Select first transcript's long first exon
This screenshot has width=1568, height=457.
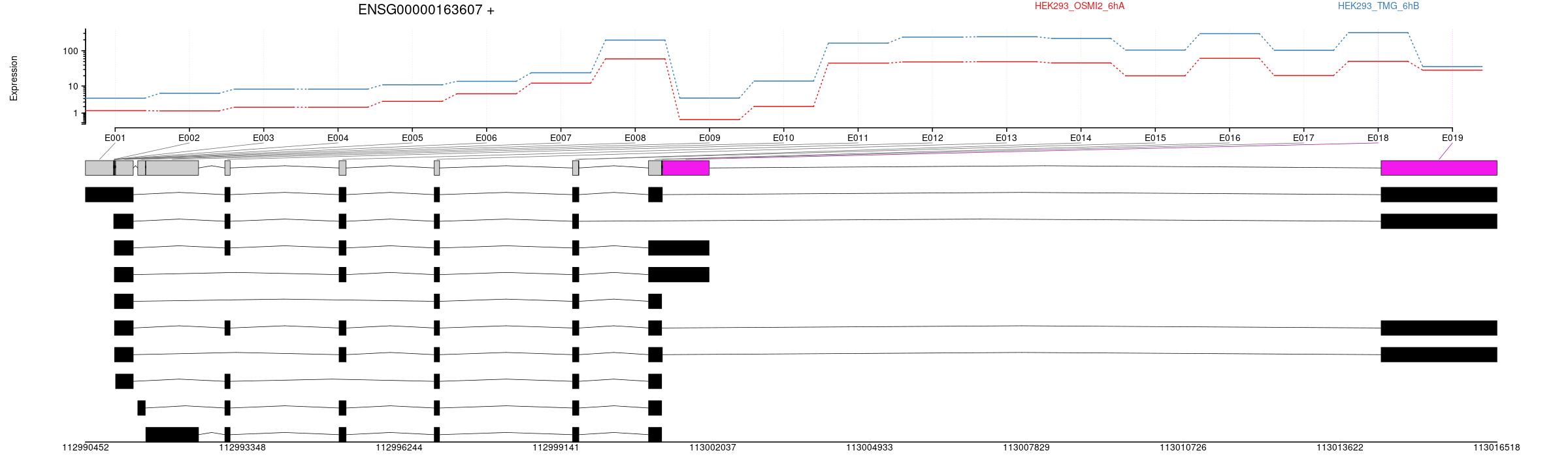(109, 195)
